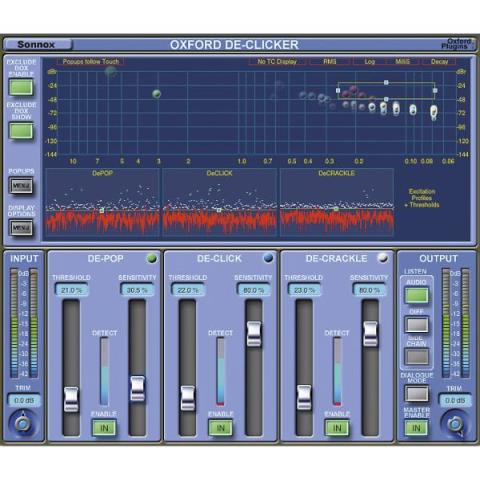The height and width of the screenshot is (480, 480).
Task: Enable the Listen Audio button
Action: coord(416,295)
